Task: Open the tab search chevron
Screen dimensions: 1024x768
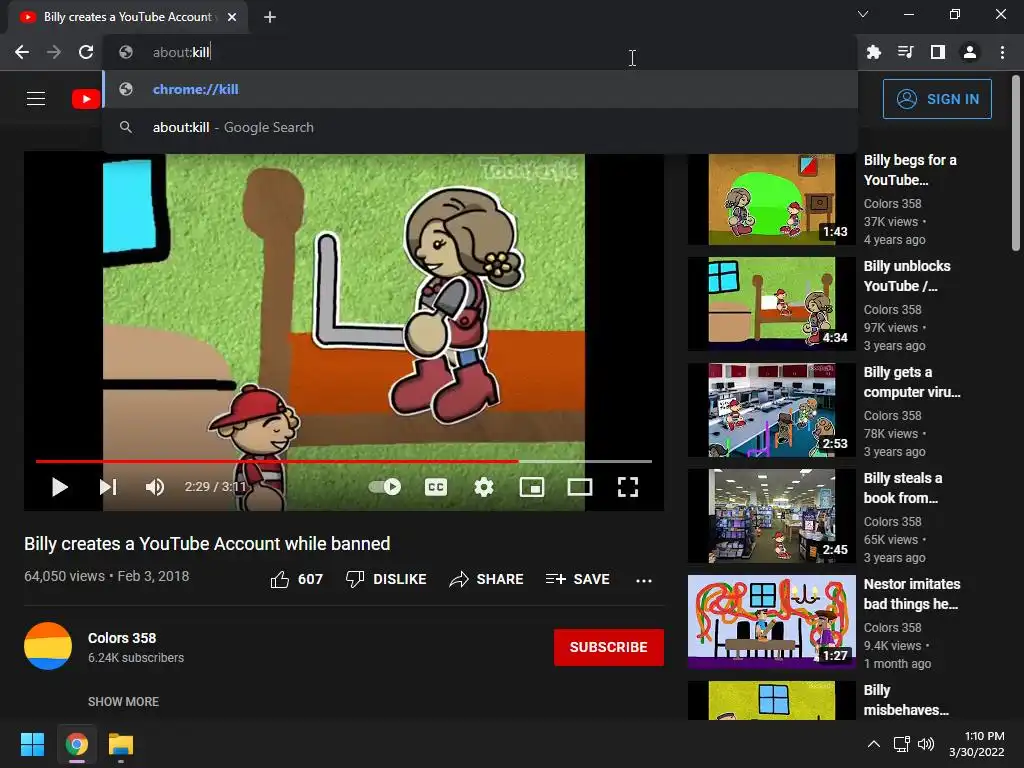Action: (863, 14)
